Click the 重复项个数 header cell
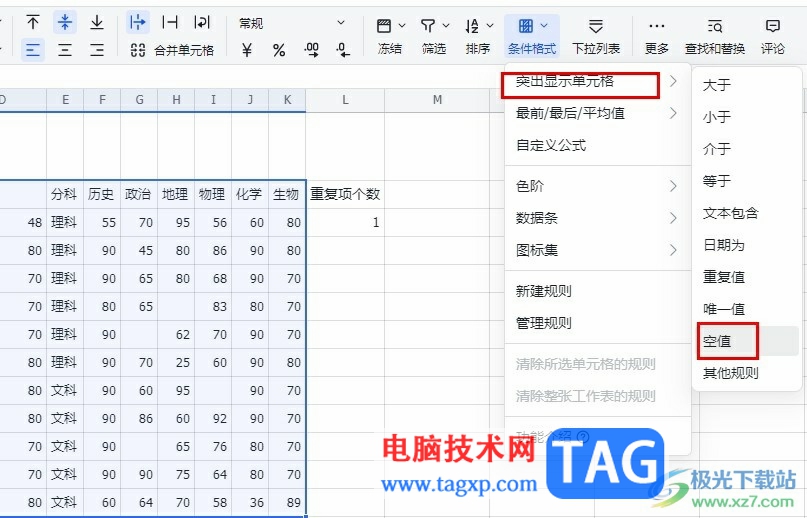This screenshot has width=807, height=518. [x=345, y=194]
